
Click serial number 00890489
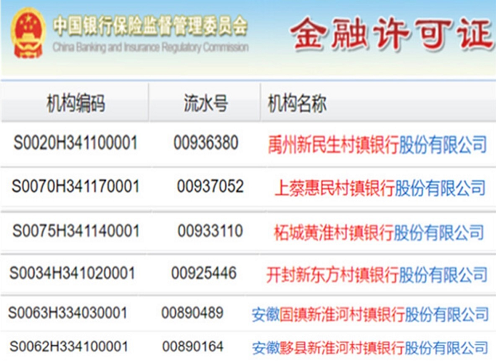click(x=192, y=313)
